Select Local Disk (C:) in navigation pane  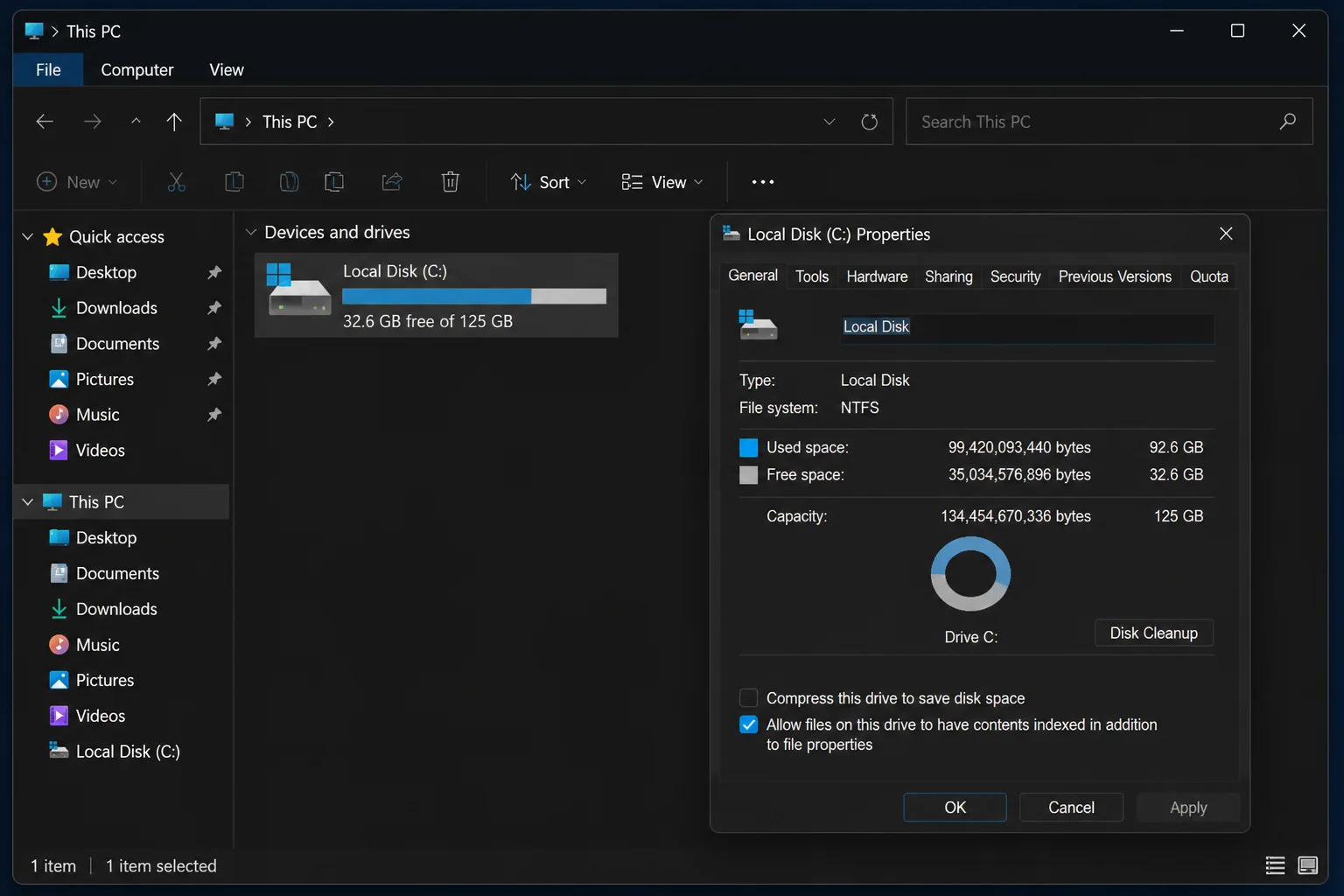point(121,752)
